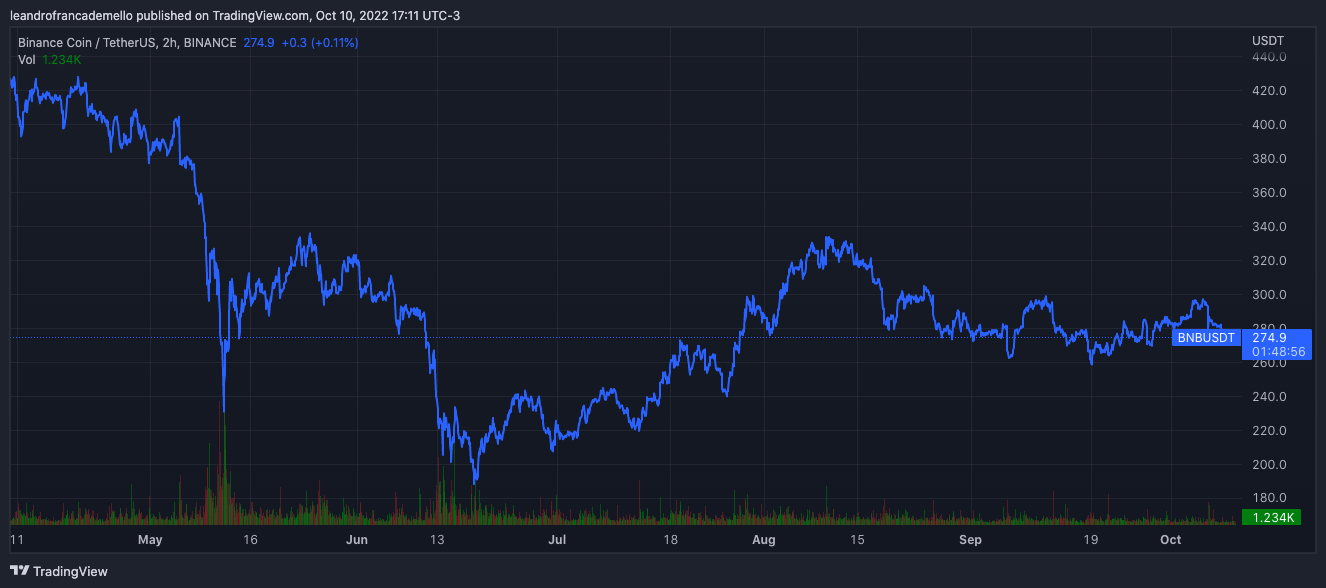The height and width of the screenshot is (588, 1326).
Task: Click the 180.0 price axis label
Action: click(x=1268, y=499)
